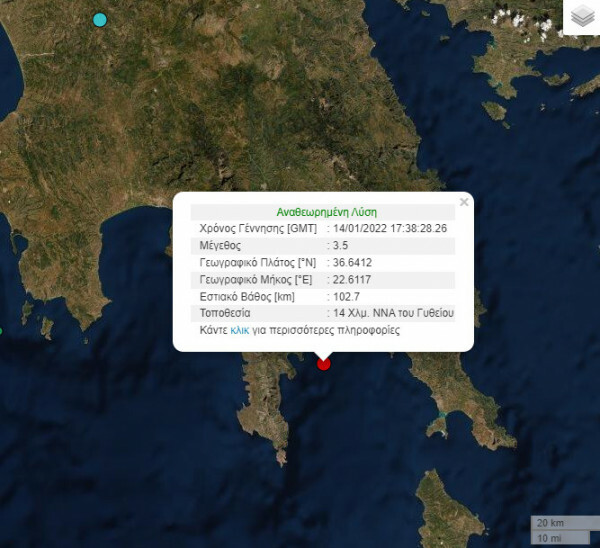Close the earthquake info popup
Image resolution: width=600 pixels, height=548 pixels.
463,202
